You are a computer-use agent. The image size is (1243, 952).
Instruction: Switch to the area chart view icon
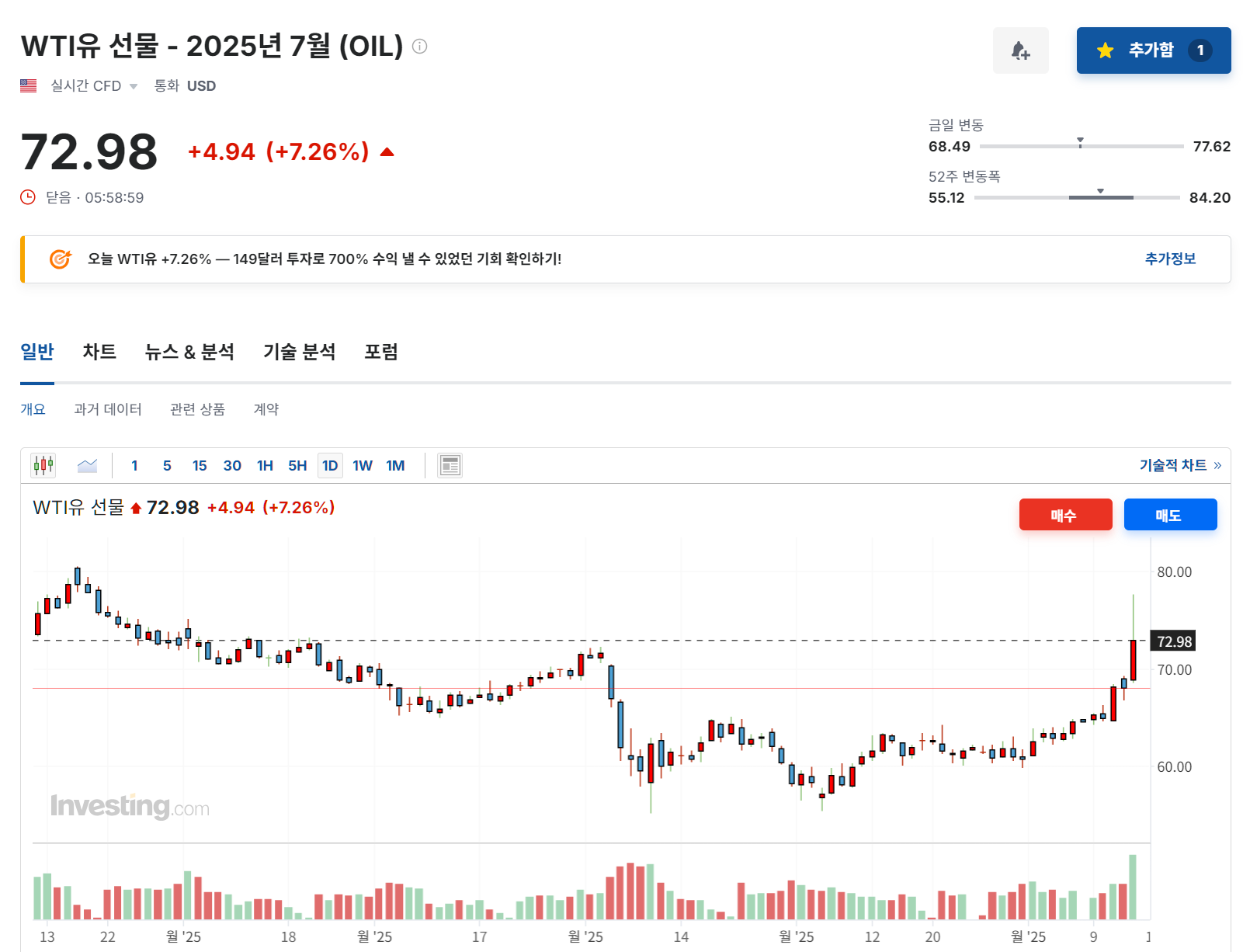click(x=87, y=464)
